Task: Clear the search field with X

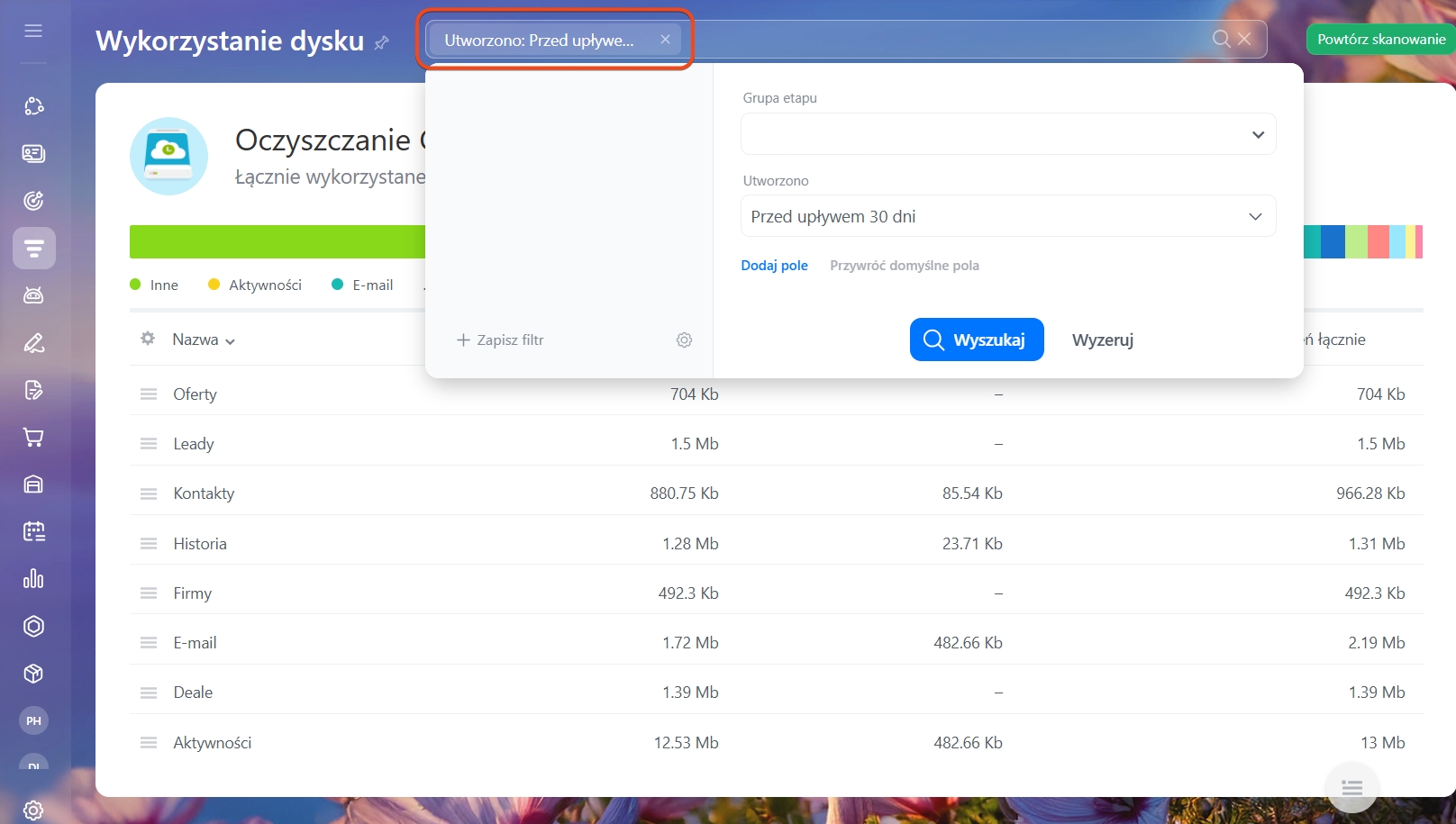Action: pyautogui.click(x=1244, y=39)
